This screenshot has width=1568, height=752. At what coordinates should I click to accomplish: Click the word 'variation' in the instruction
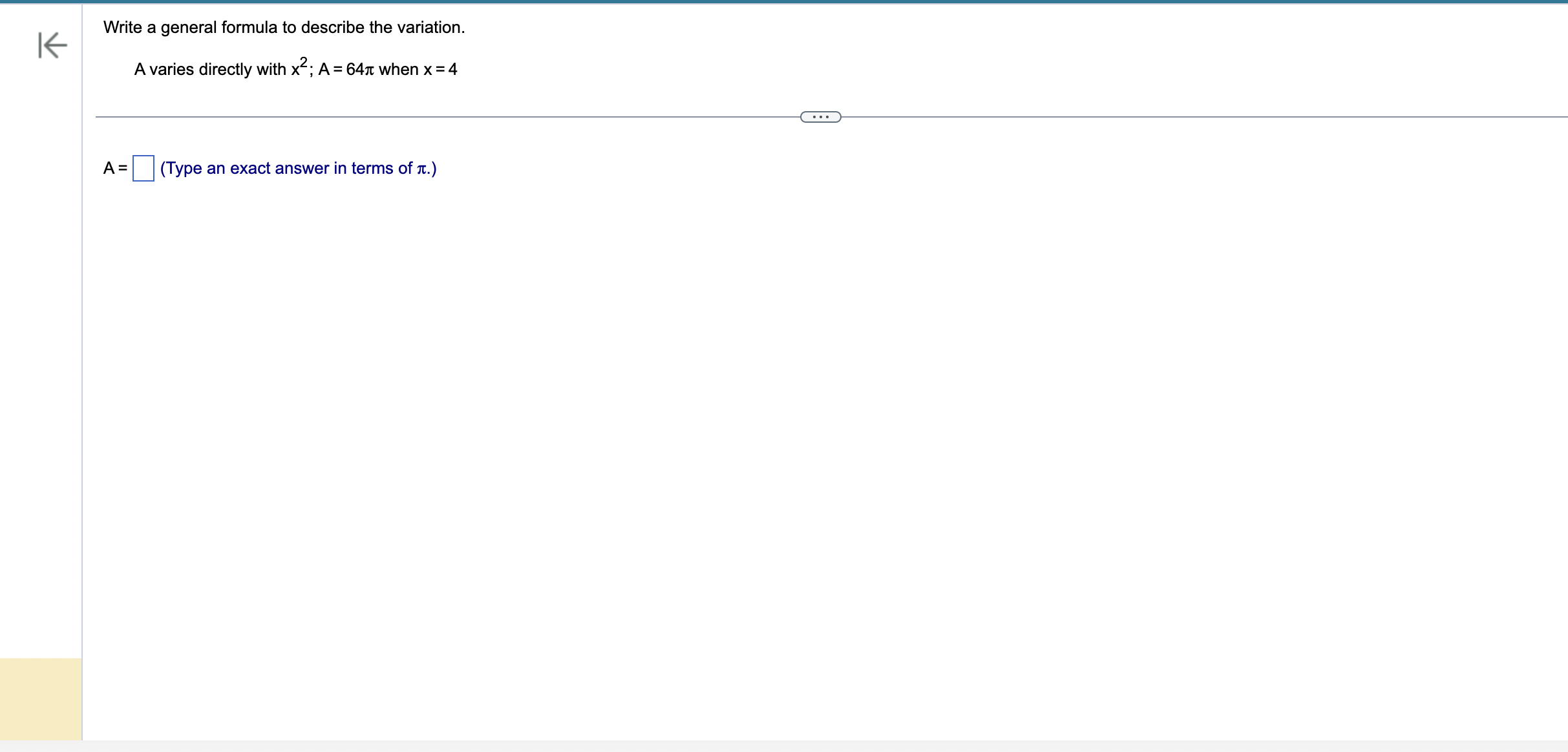[429, 27]
